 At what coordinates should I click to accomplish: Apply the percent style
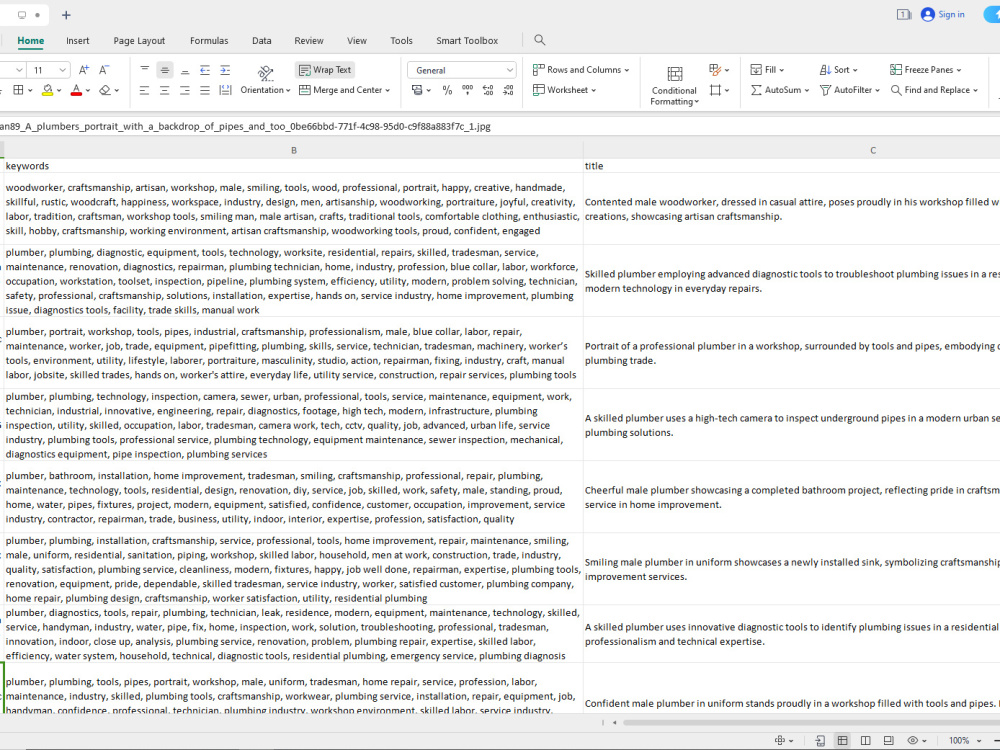tap(448, 91)
